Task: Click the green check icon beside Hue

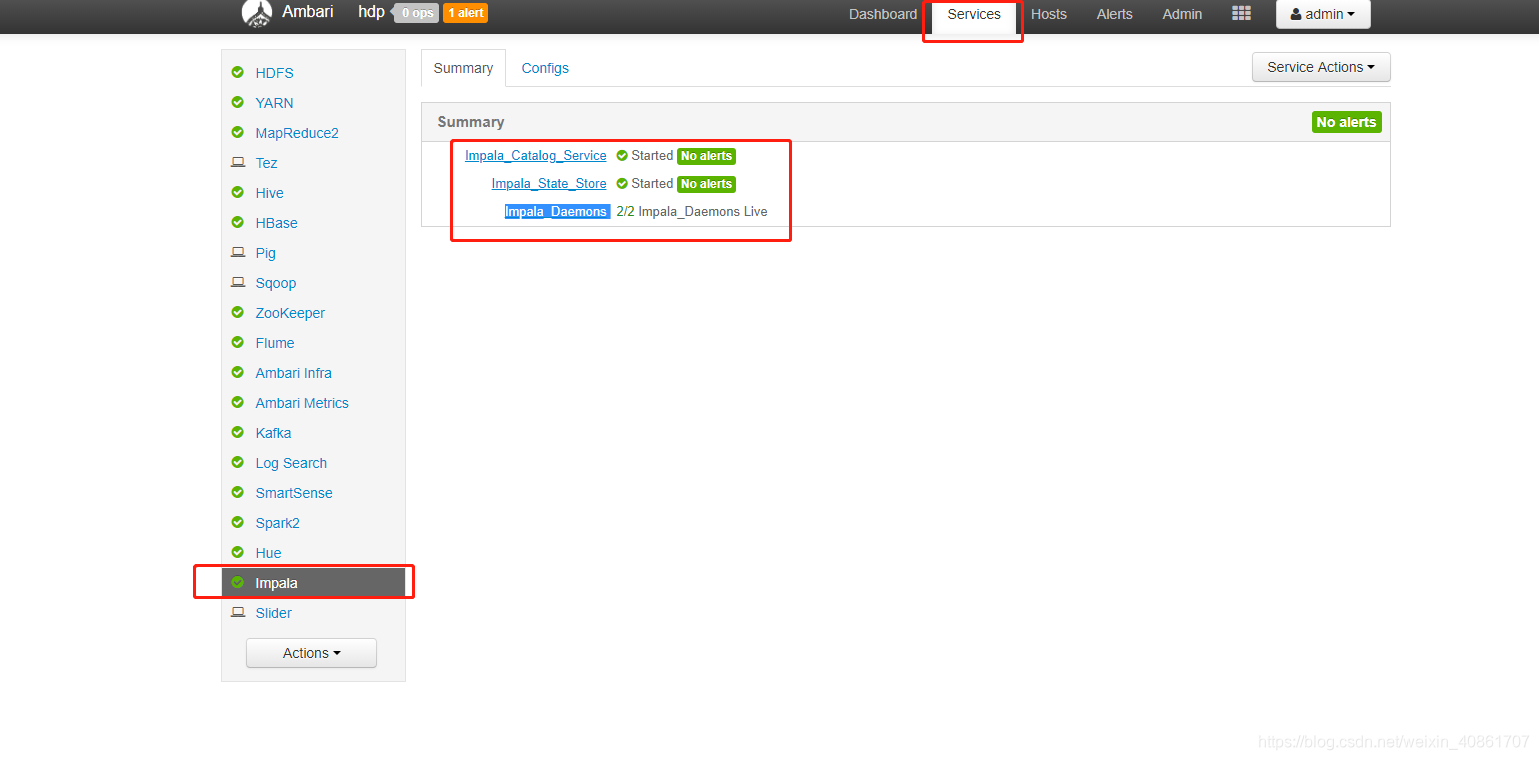Action: tap(238, 552)
